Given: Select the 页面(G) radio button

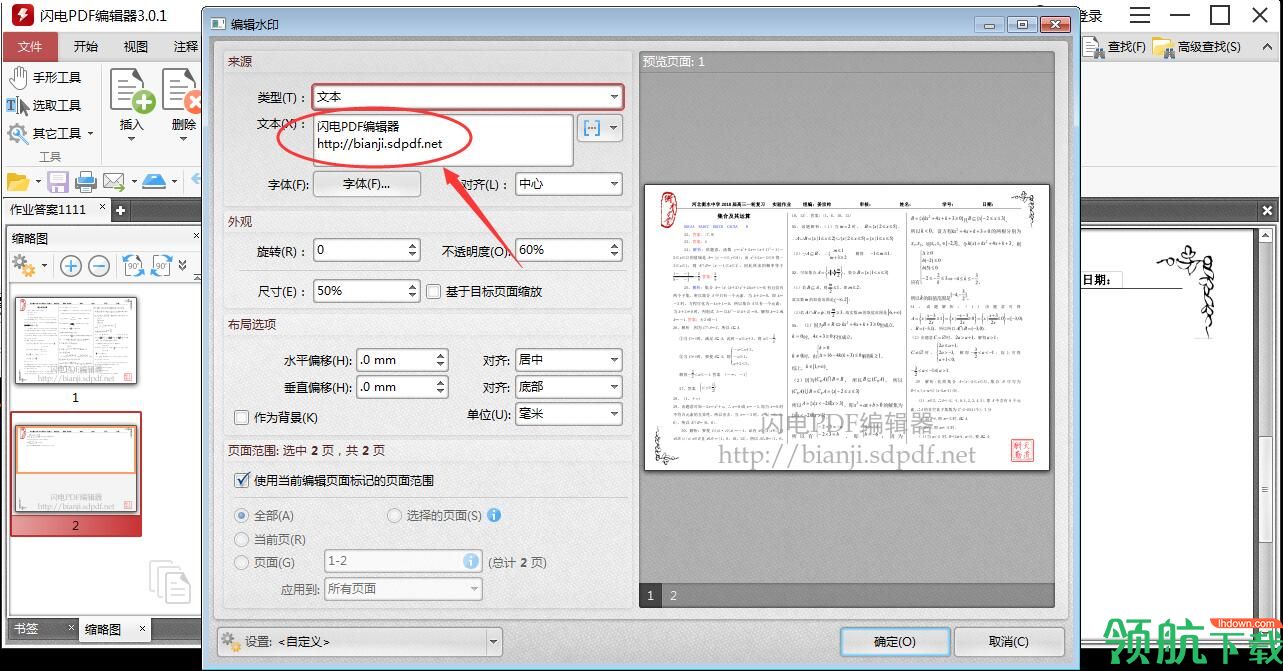Looking at the screenshot, I should coord(241,562).
